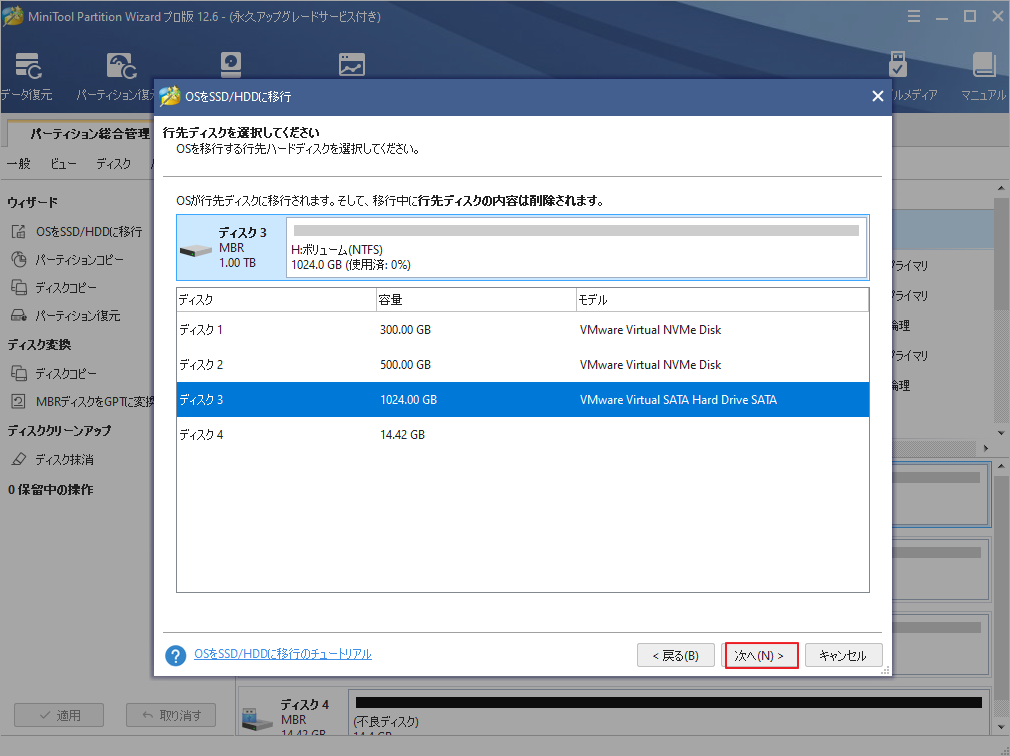1010x756 pixels.
Task: Open the ディスク menu
Action: coord(113,164)
